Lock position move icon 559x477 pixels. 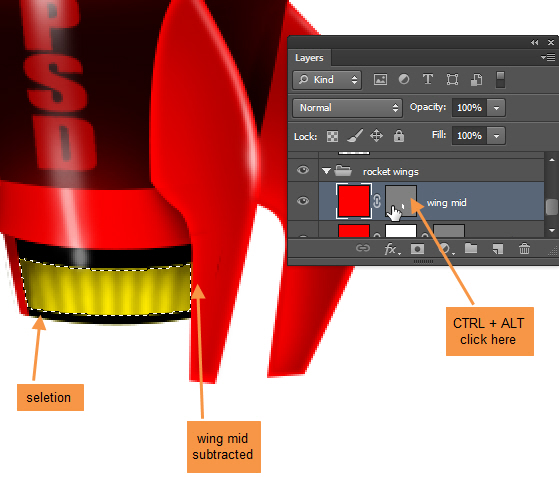pyautogui.click(x=376, y=135)
